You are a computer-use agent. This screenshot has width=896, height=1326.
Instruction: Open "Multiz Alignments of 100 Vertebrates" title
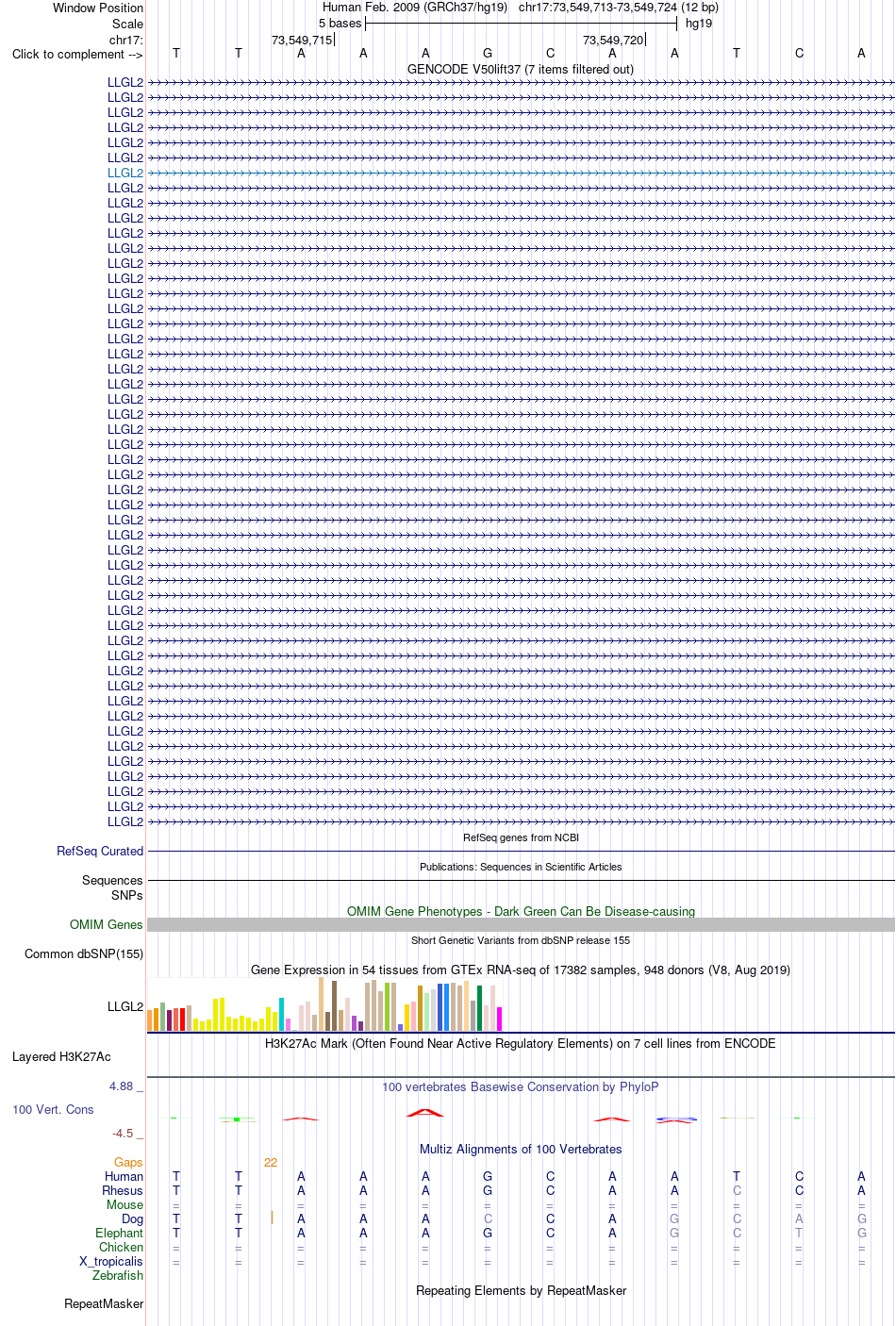tap(521, 1149)
